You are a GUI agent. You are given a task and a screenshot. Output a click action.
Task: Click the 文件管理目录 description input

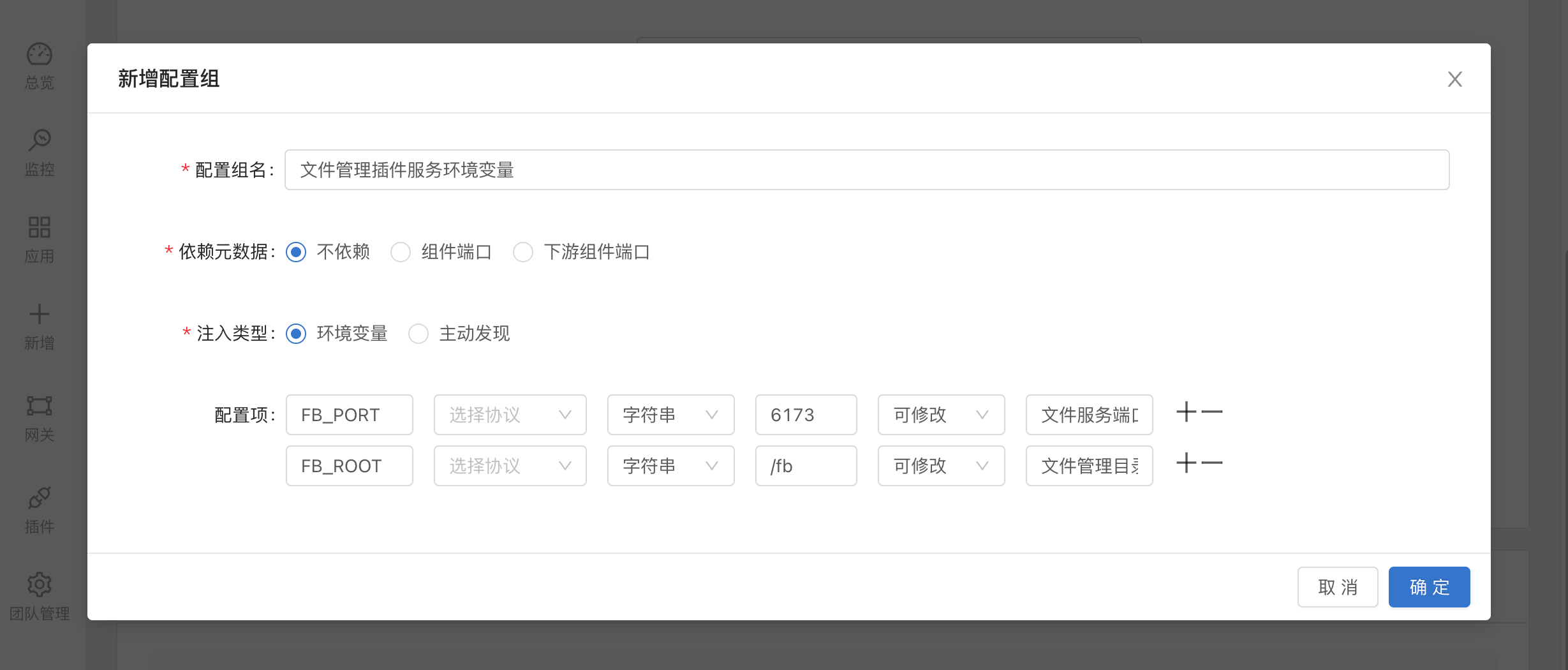[x=1090, y=466]
